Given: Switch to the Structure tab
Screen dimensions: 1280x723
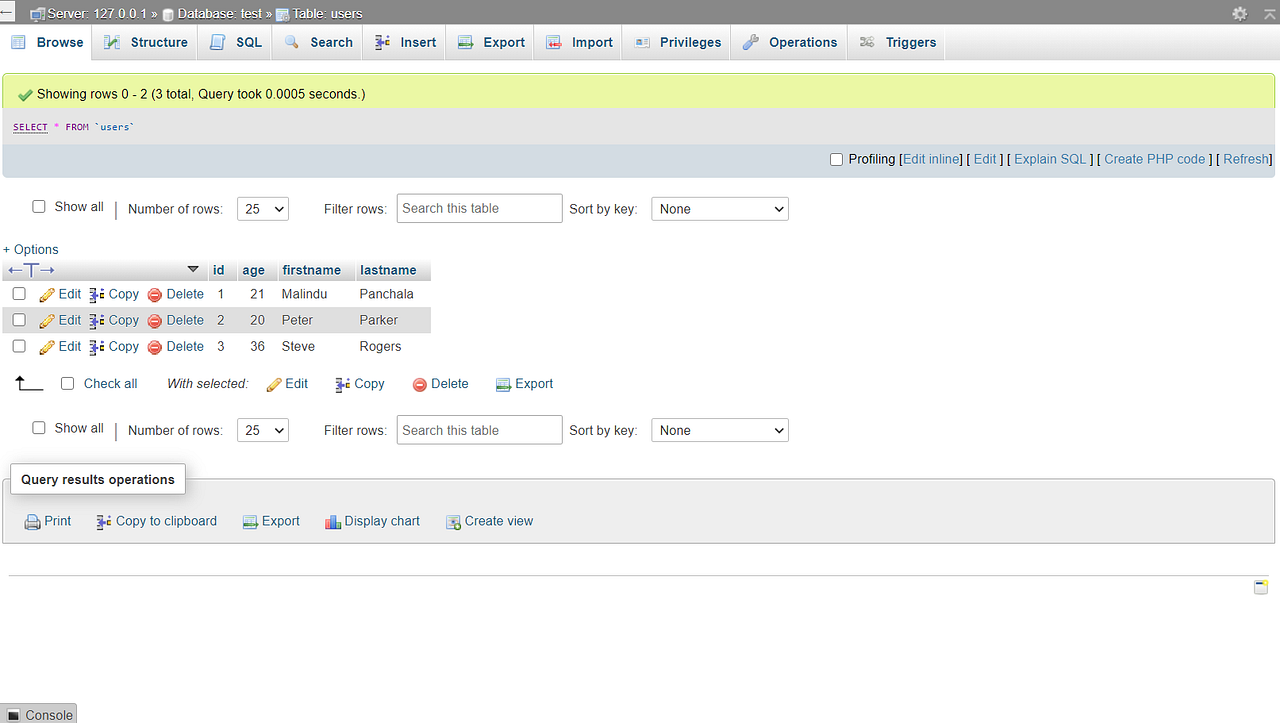Looking at the screenshot, I should pos(144,42).
